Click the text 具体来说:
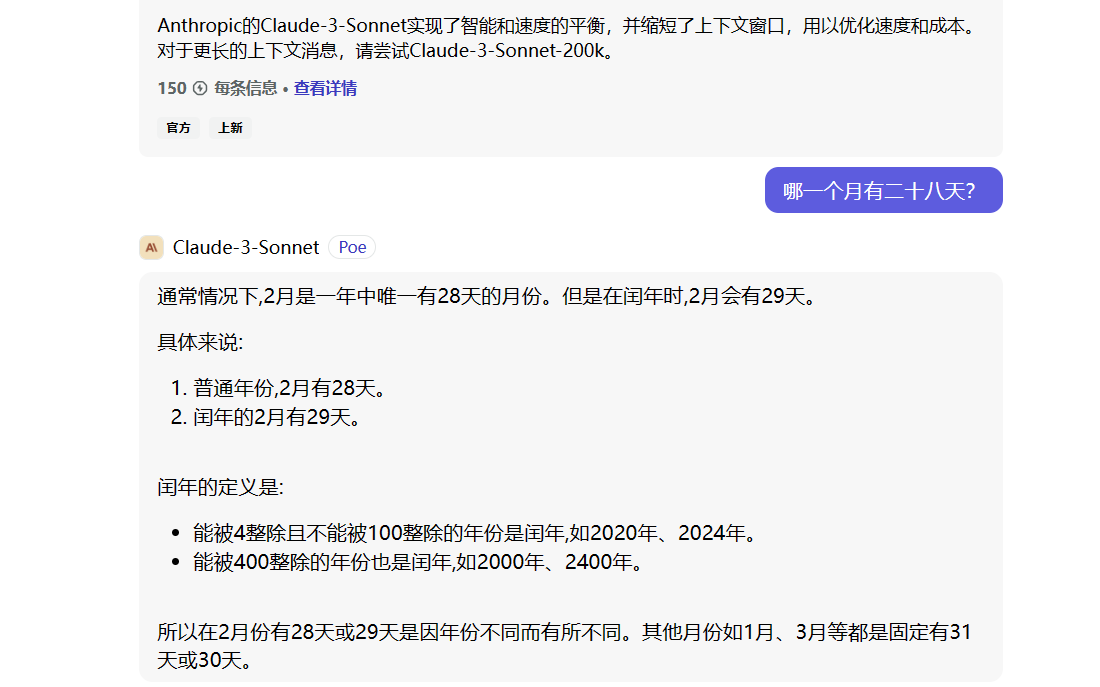The width and height of the screenshot is (1100, 687). coord(200,342)
